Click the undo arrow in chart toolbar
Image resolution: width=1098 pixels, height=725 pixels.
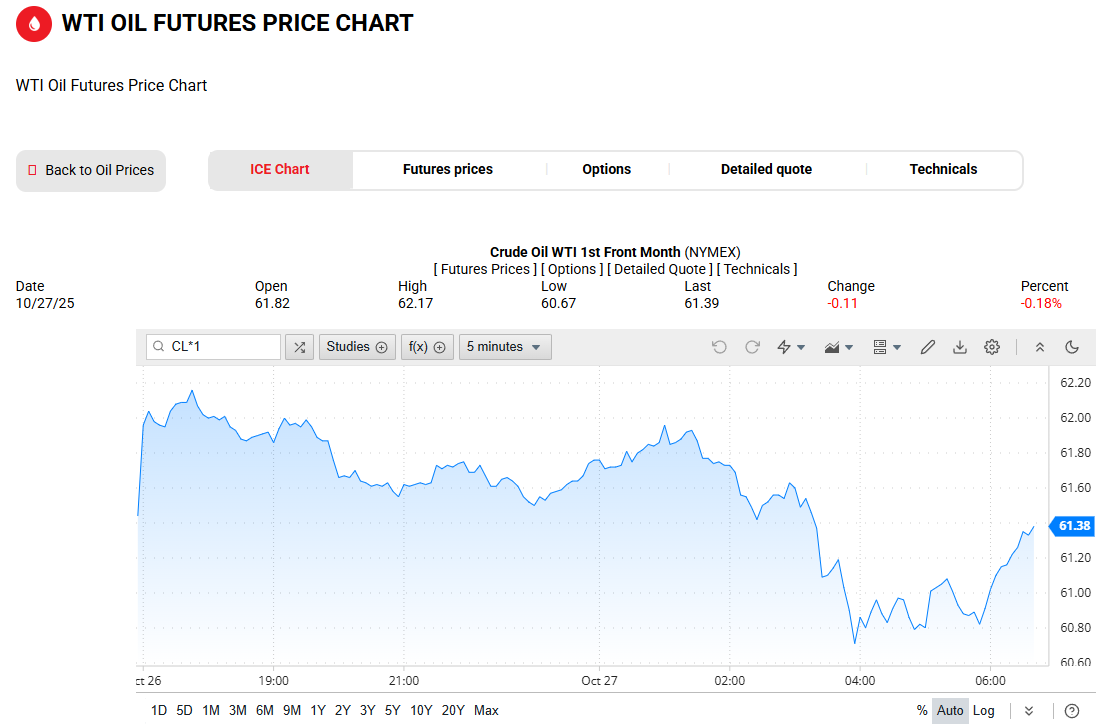(x=719, y=347)
